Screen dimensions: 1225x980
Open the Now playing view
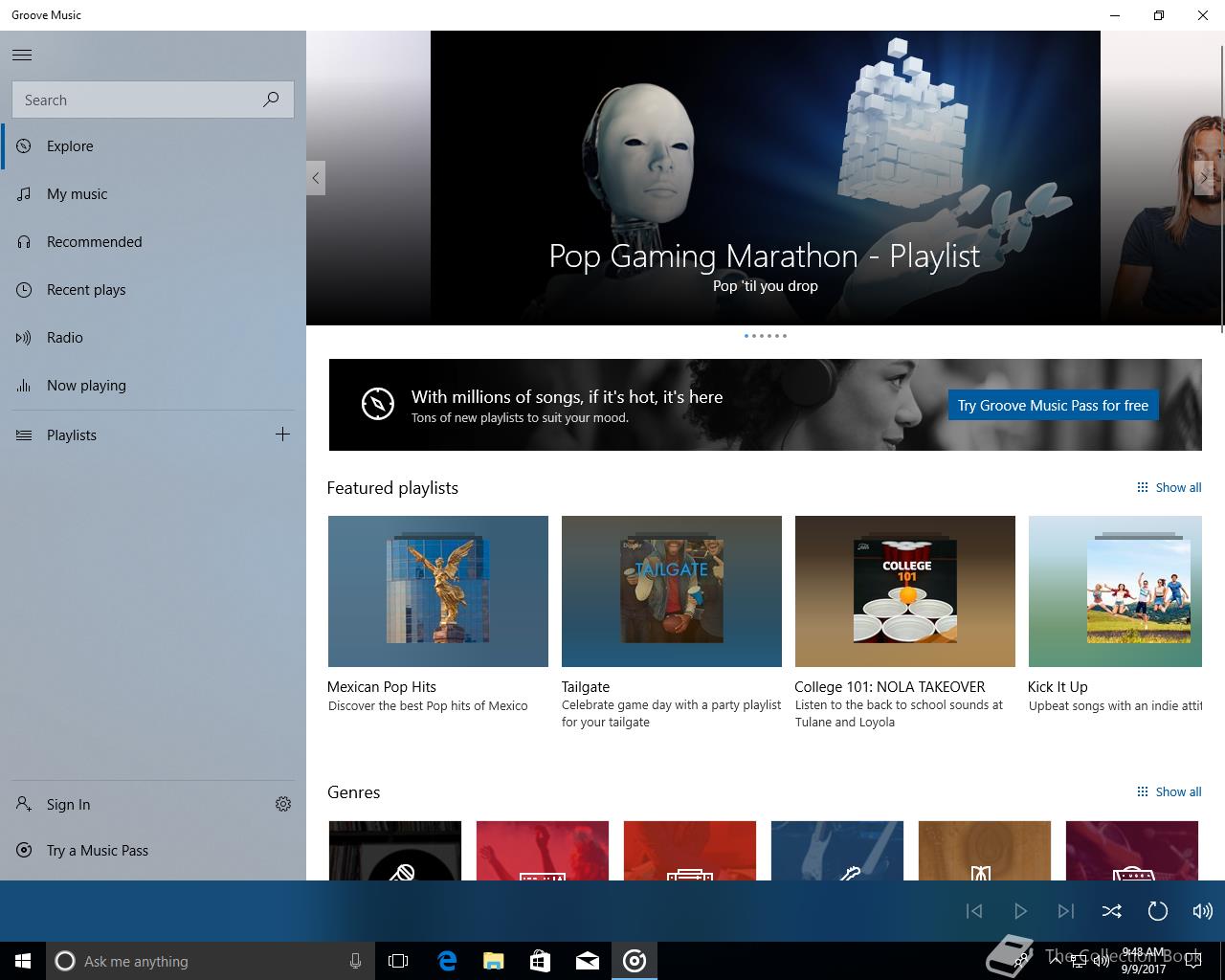point(153,386)
